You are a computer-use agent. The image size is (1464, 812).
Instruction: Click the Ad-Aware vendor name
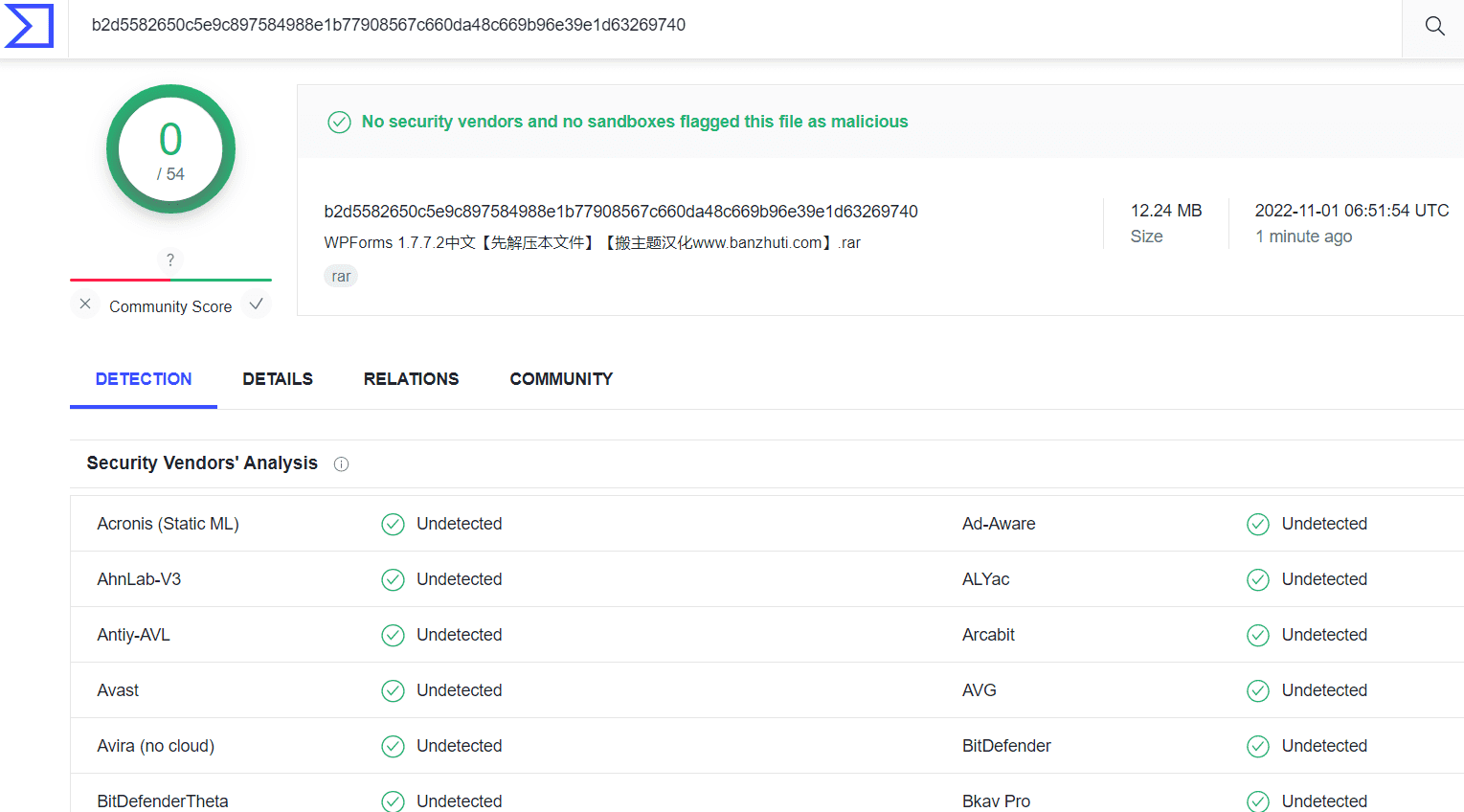[x=999, y=524]
